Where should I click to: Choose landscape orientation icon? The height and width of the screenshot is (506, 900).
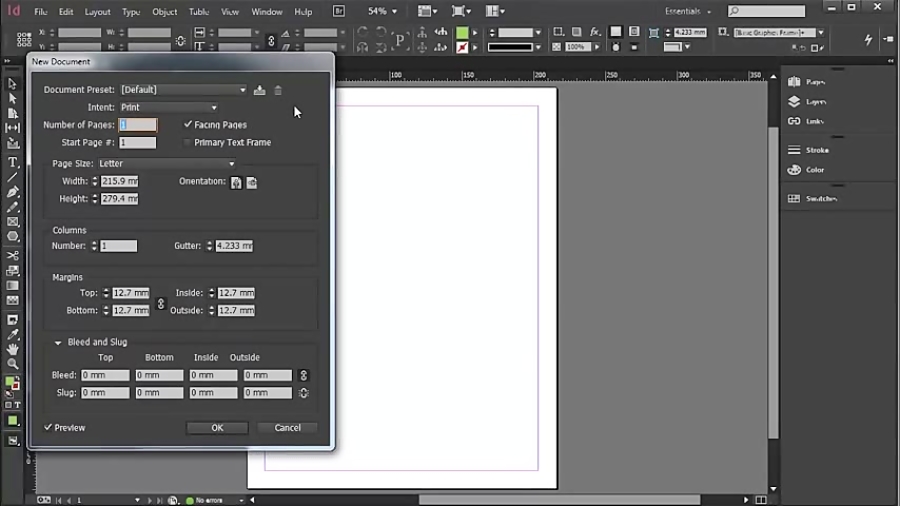pos(251,182)
